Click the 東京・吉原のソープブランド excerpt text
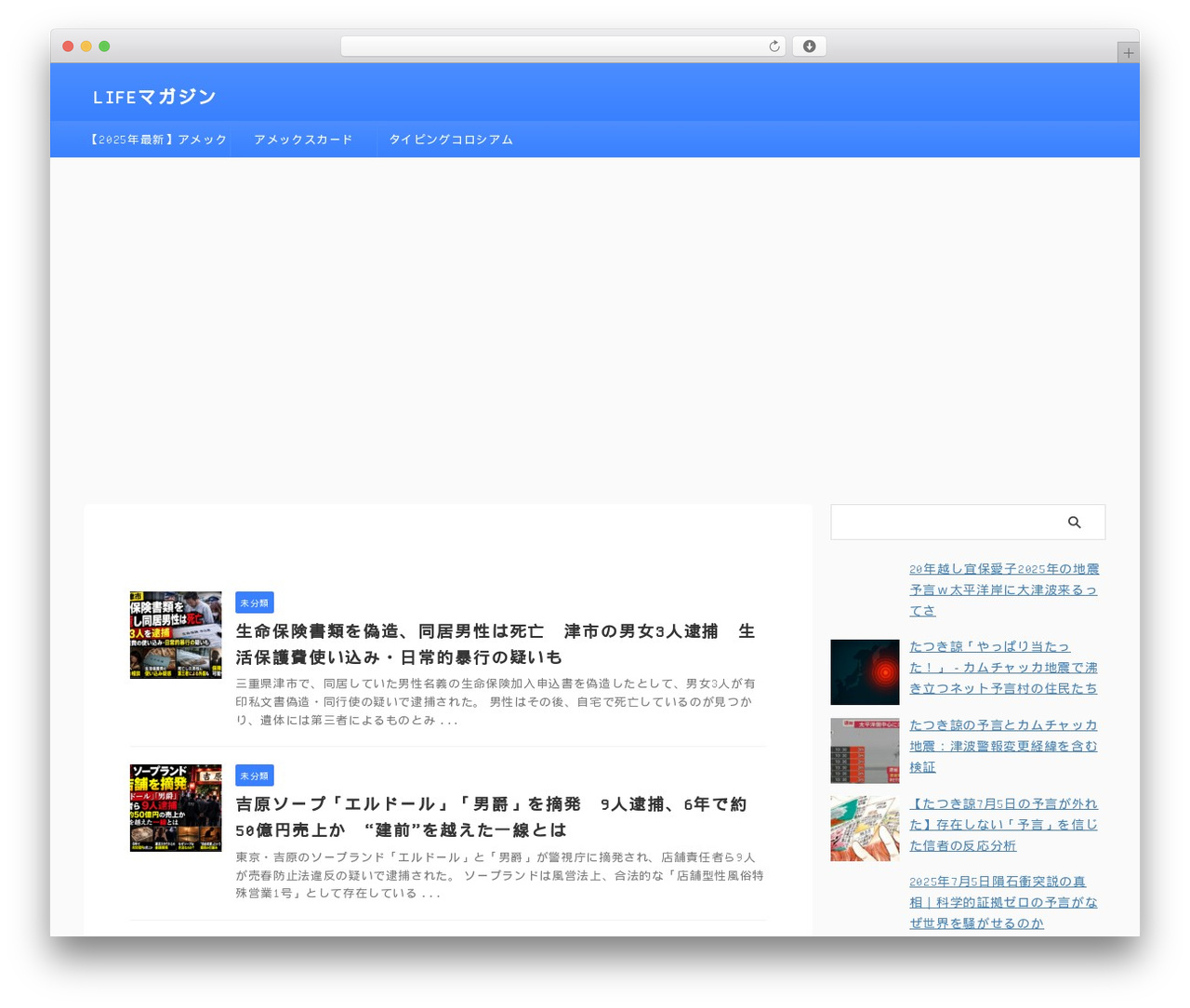This screenshot has height=1008, width=1190. click(499, 875)
